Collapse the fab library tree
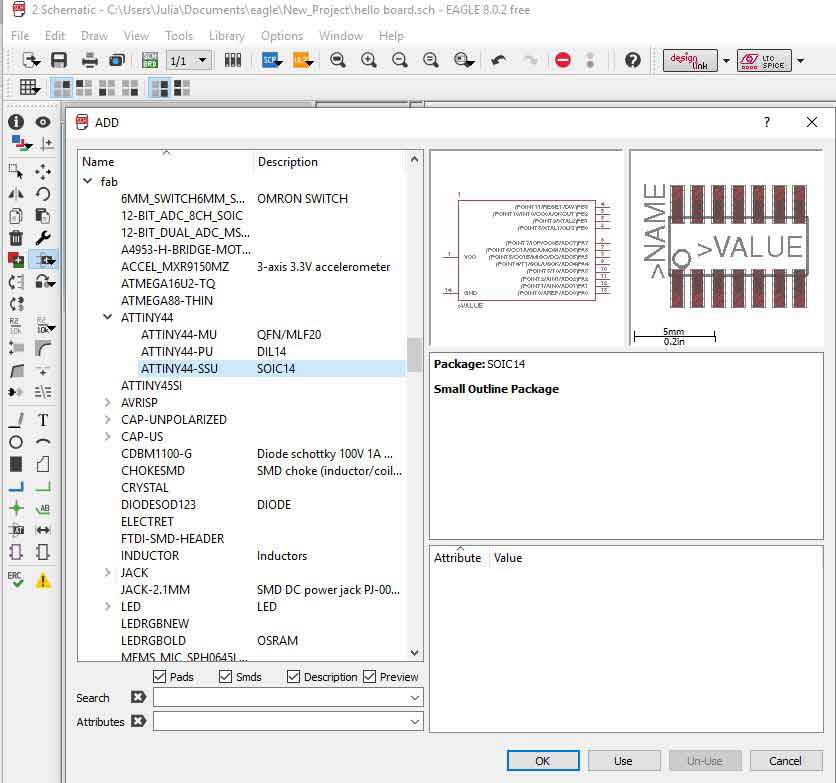This screenshot has width=836, height=783. coord(87,181)
